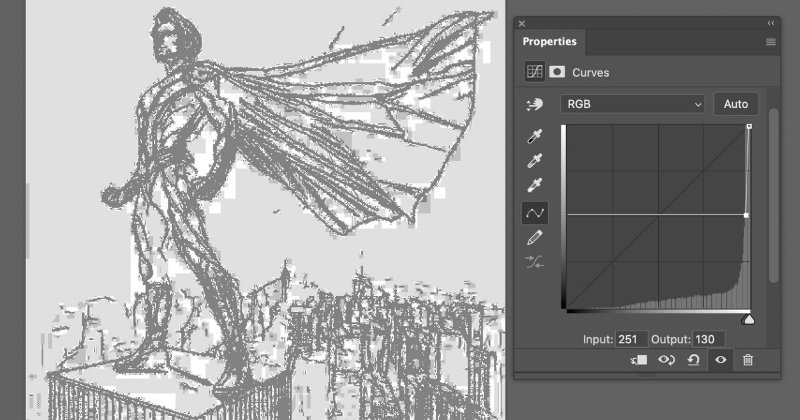
Task: Collapse the panel using double arrows
Action: (x=771, y=22)
